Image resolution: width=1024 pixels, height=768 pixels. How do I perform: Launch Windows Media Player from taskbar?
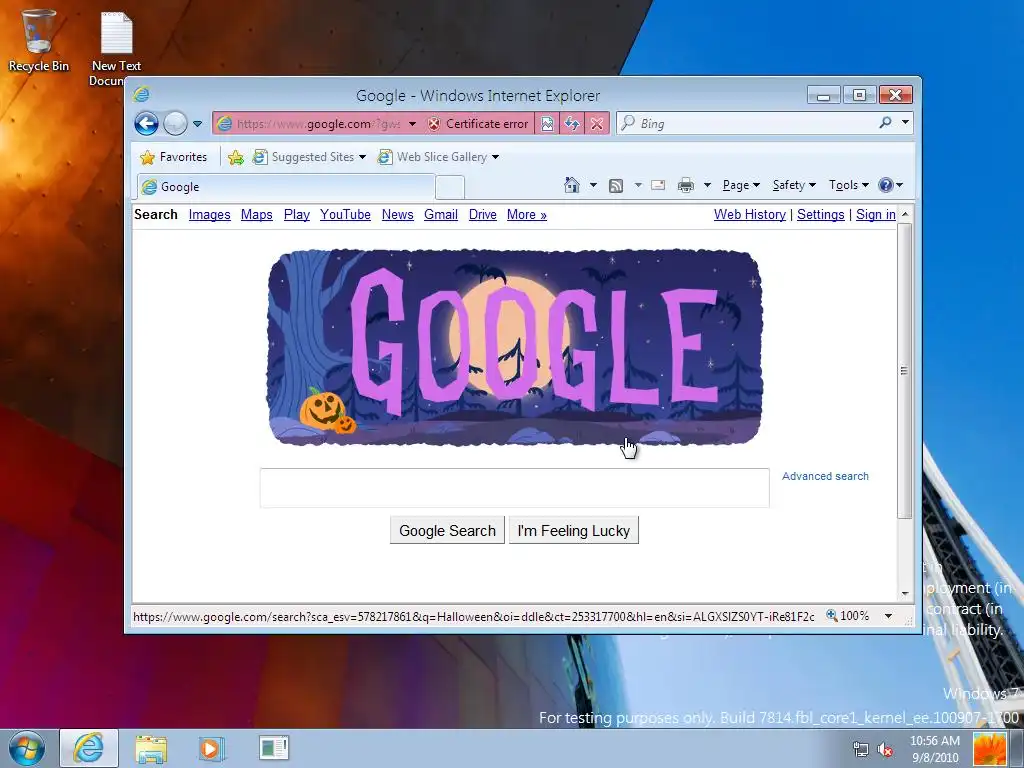point(211,748)
